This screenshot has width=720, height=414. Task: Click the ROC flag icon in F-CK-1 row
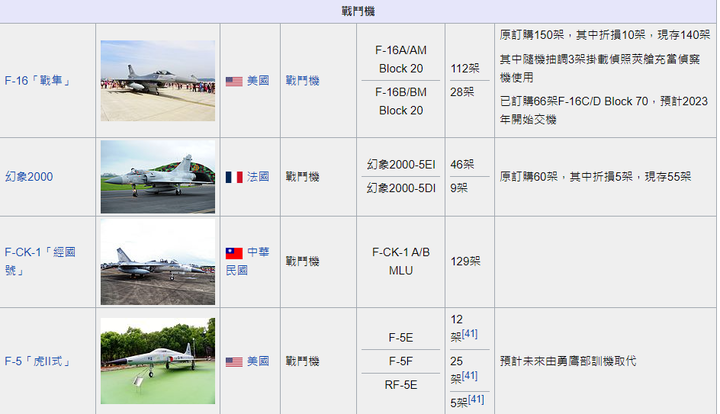(x=234, y=253)
